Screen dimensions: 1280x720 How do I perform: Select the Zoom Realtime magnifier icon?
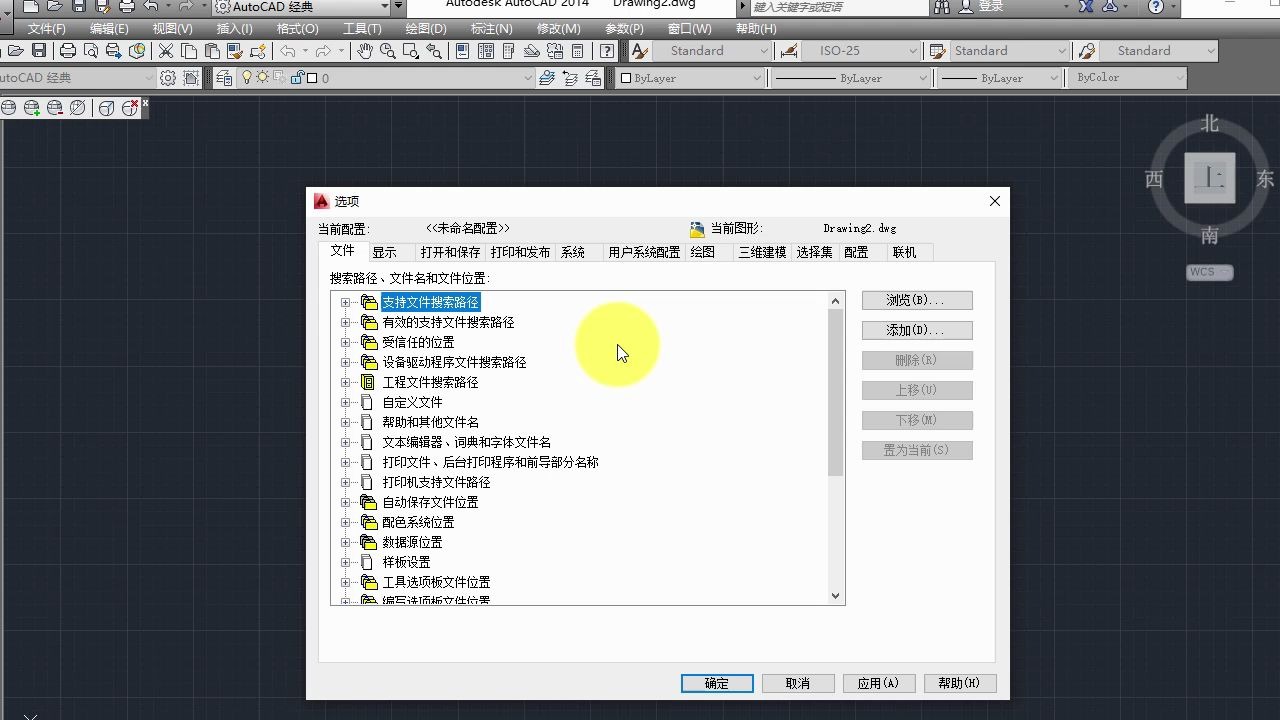388,51
